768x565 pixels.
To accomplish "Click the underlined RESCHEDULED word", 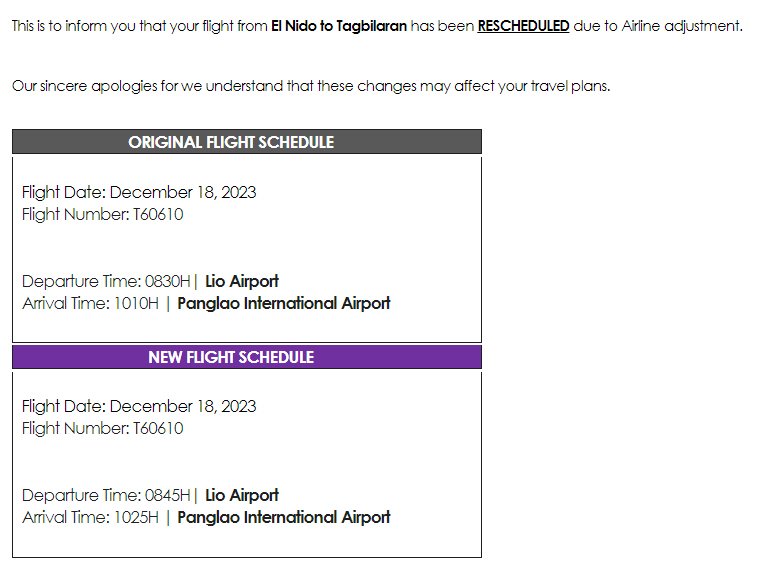I will point(523,25).
